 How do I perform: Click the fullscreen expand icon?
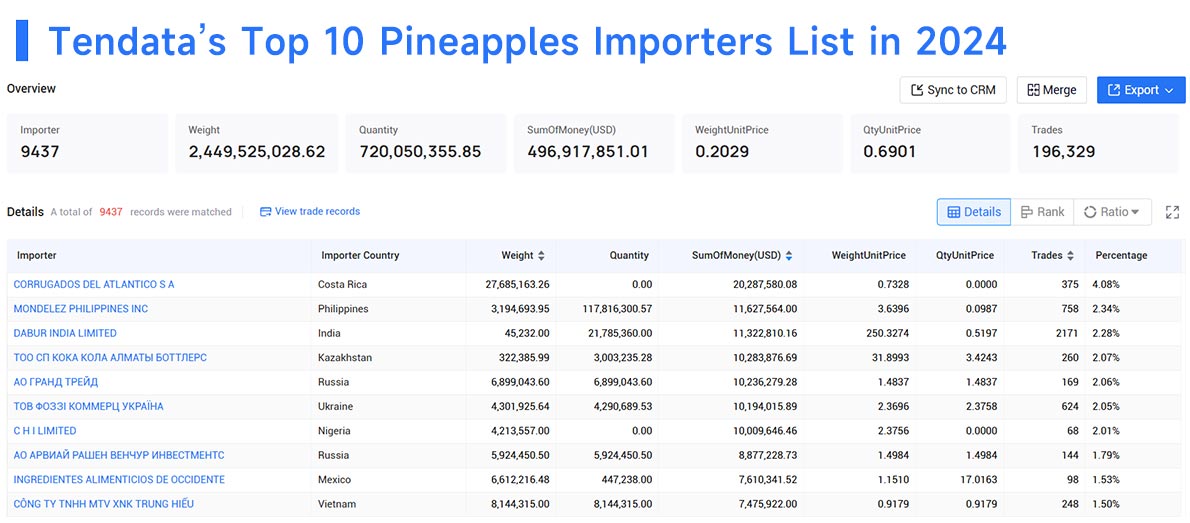click(1172, 212)
